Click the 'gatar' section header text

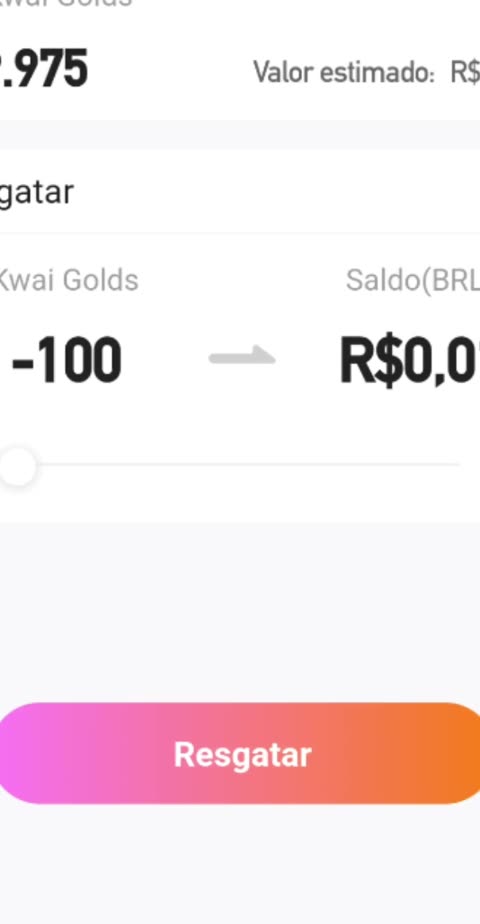click(37, 193)
